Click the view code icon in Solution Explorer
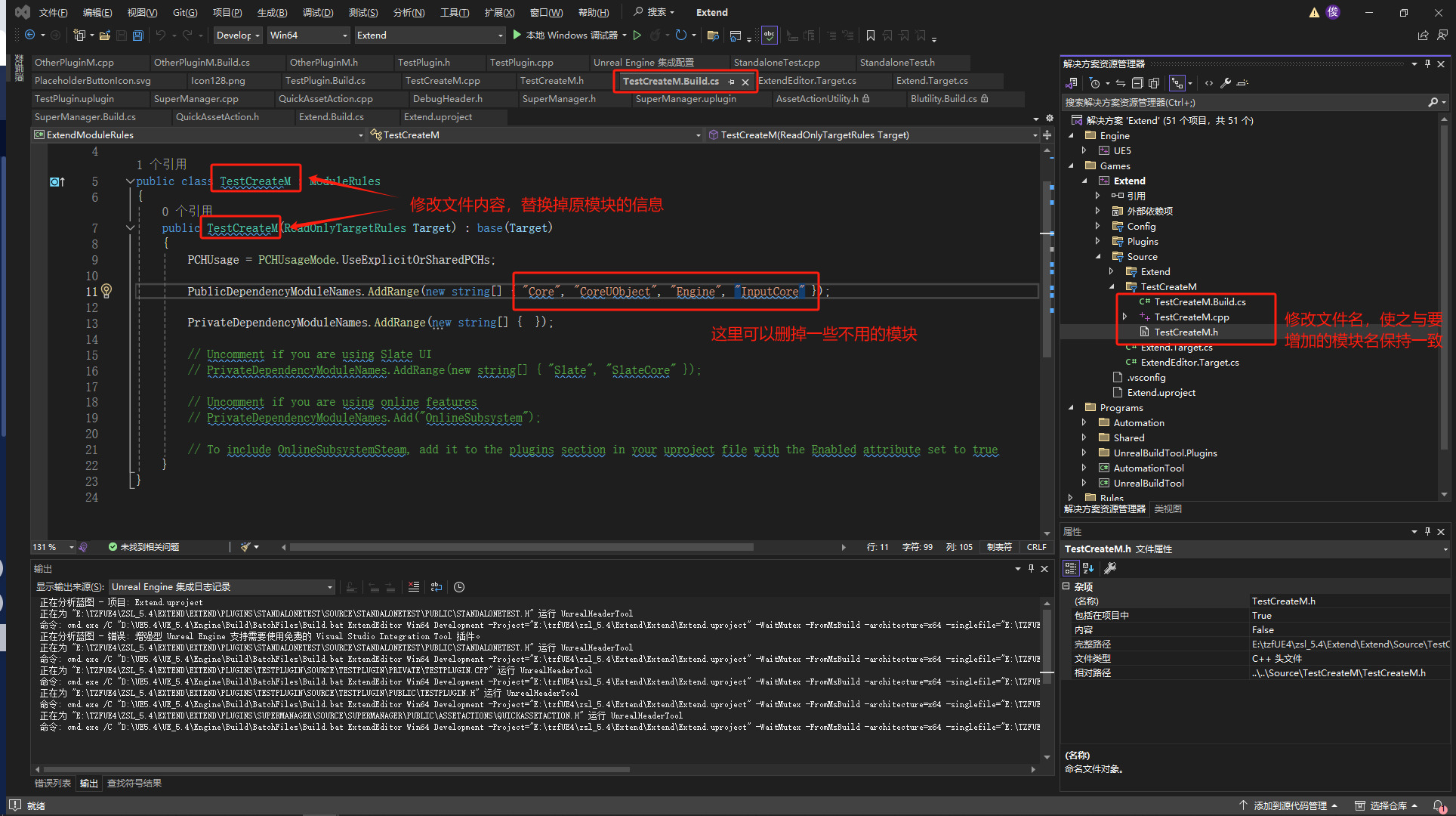Image resolution: width=1456 pixels, height=816 pixels. (x=1209, y=83)
